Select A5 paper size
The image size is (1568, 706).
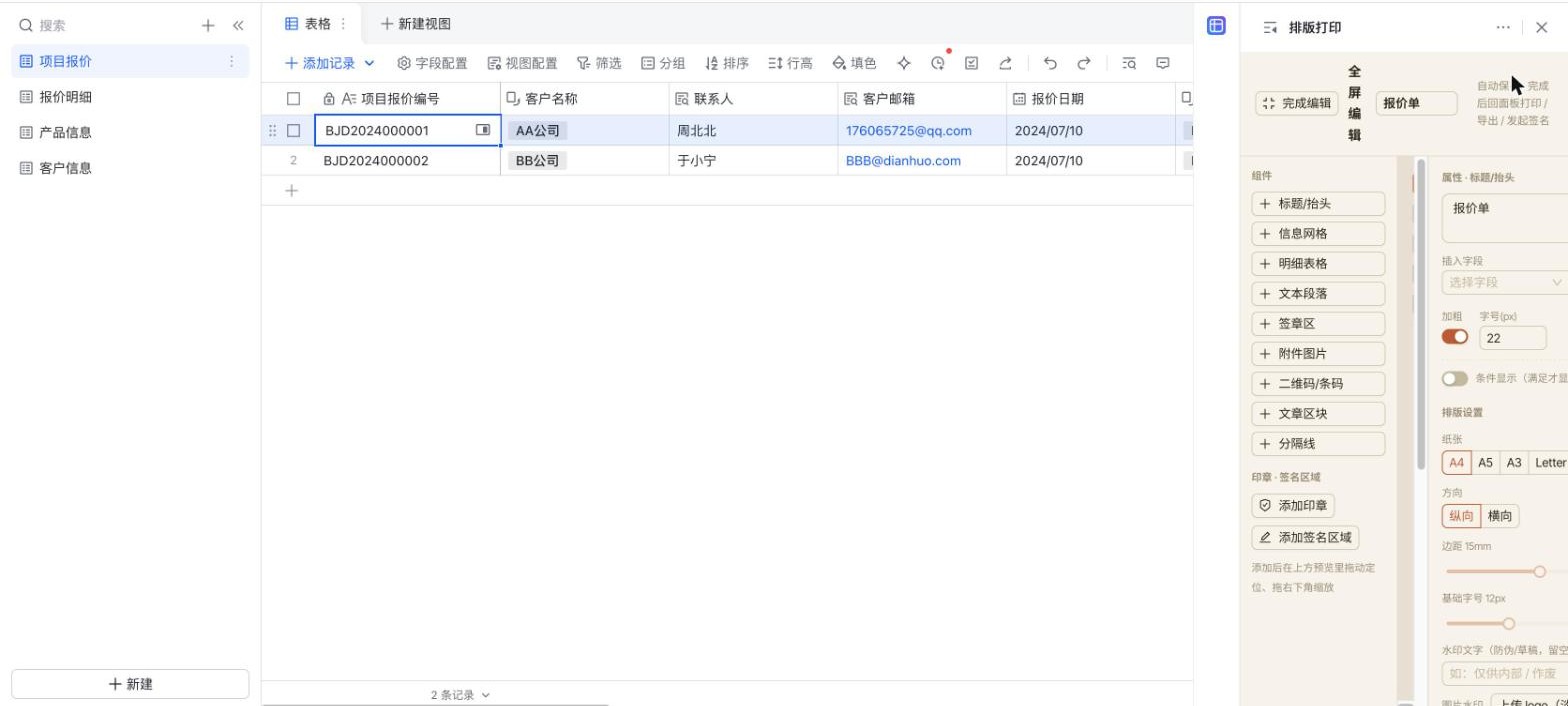pyautogui.click(x=1486, y=463)
